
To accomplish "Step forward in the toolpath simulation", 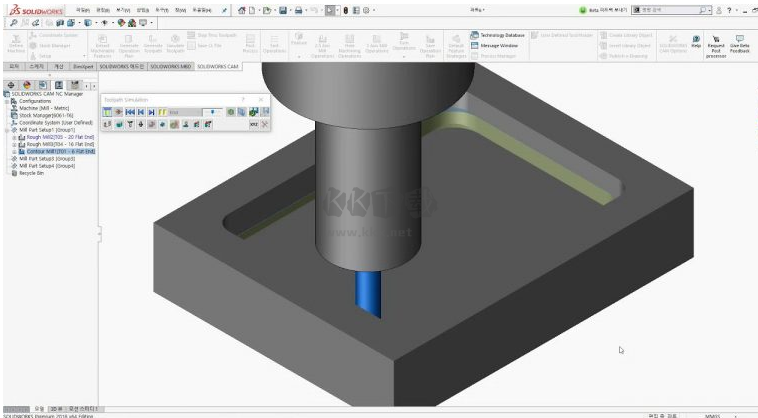I will click(150, 112).
